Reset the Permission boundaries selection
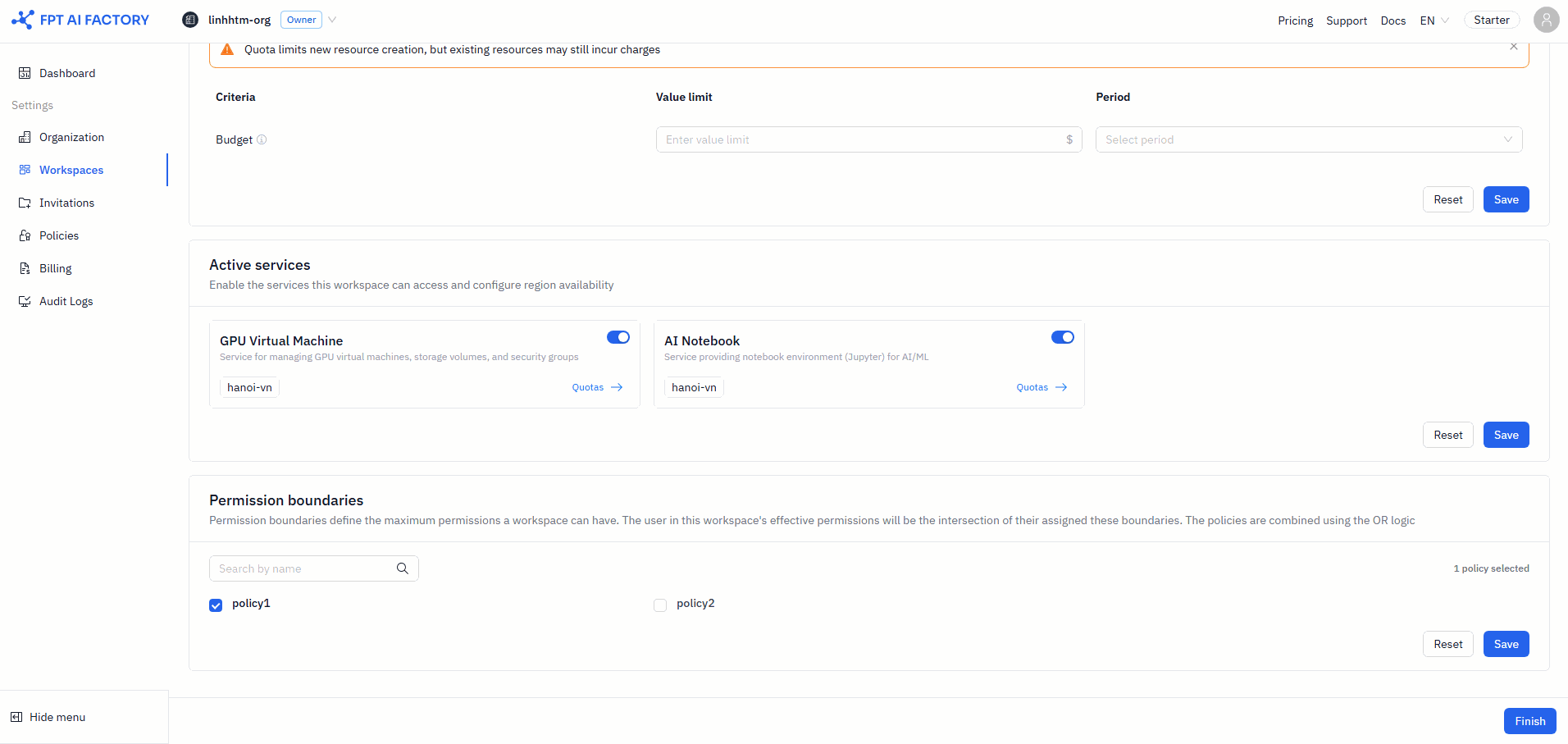This screenshot has height=744, width=1568. click(1447, 644)
